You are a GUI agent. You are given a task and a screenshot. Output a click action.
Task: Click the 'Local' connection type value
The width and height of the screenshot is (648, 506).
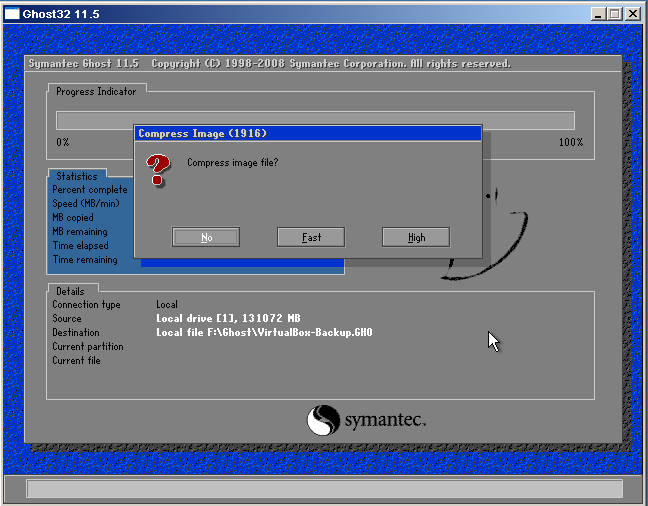(167, 305)
